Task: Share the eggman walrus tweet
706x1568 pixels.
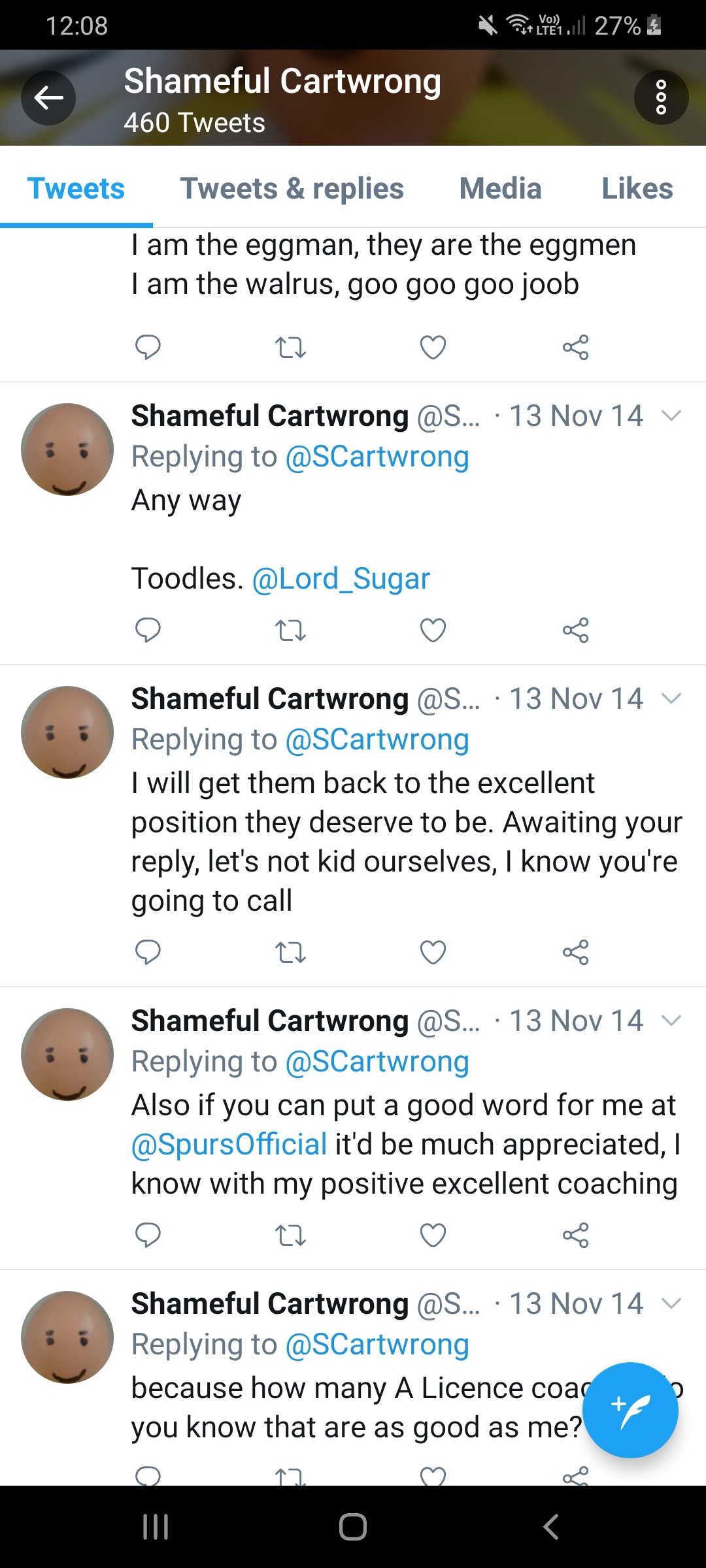Action: click(576, 348)
